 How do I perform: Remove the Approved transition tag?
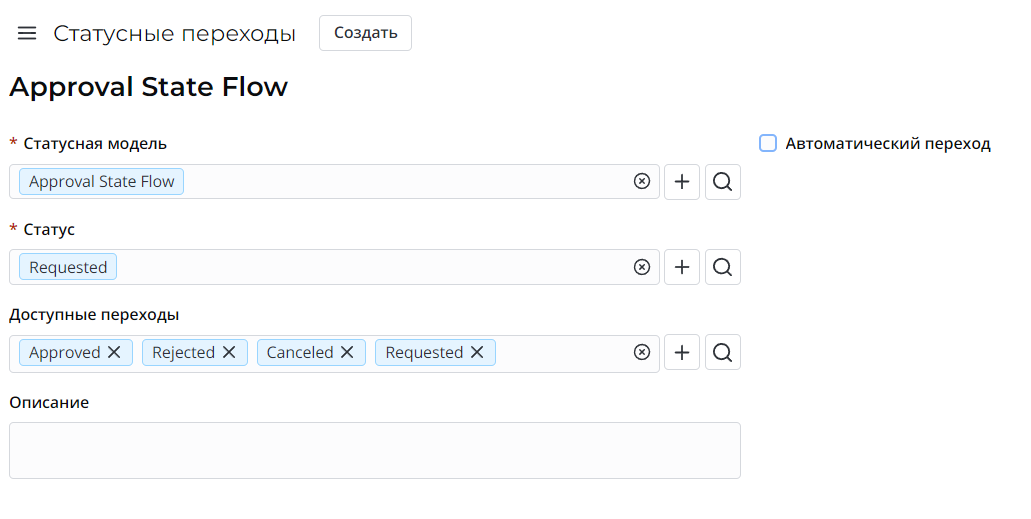[x=114, y=352]
